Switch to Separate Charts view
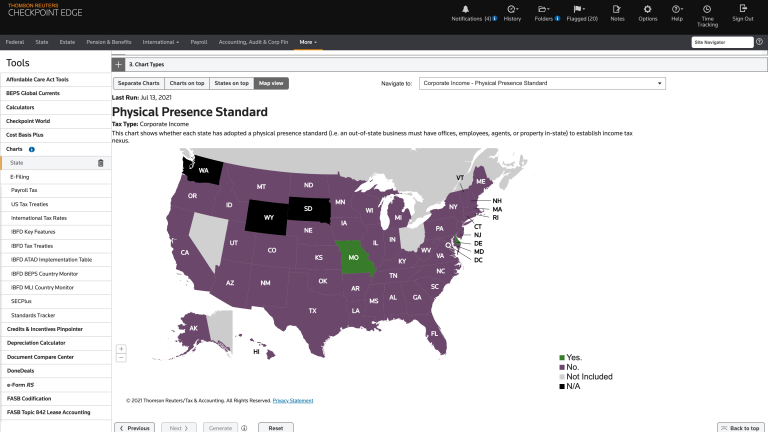This screenshot has height=432, width=768. 138,83
